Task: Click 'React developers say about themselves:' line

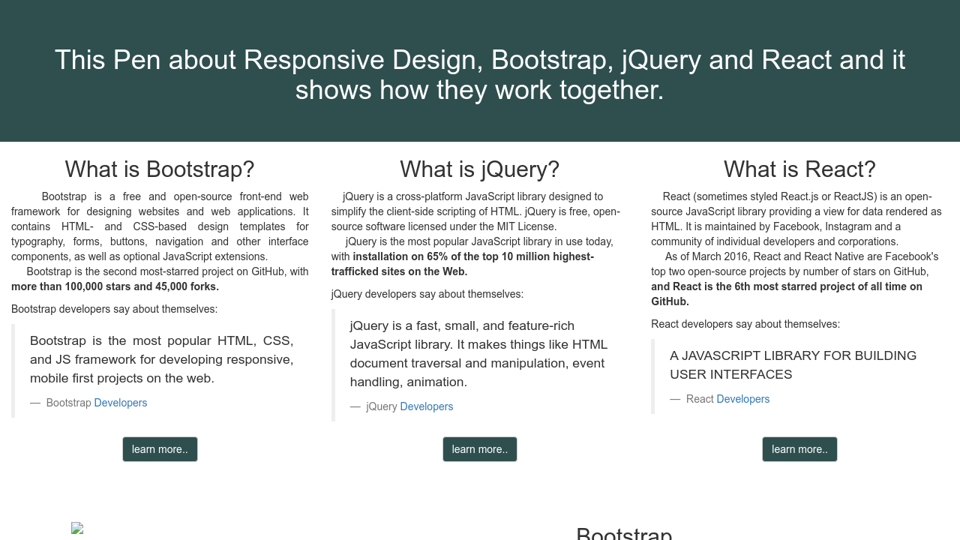Action: [x=745, y=324]
